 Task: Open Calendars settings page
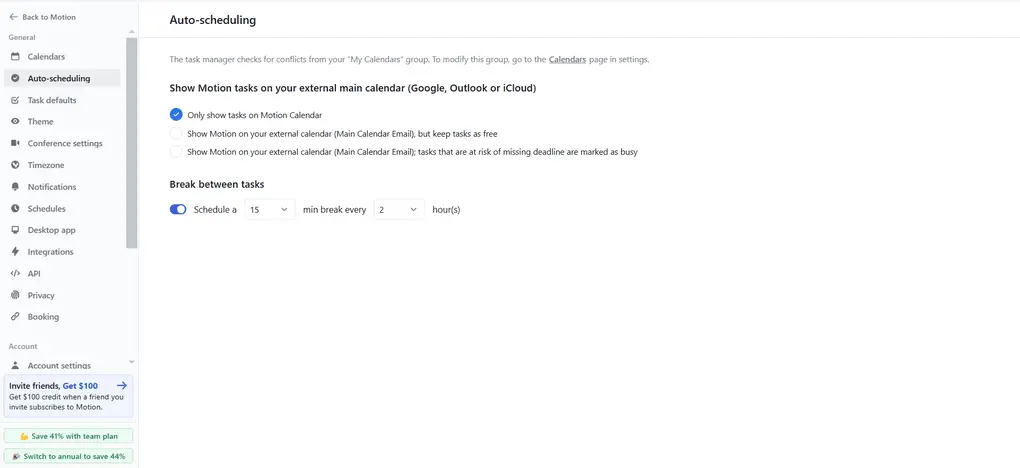click(62, 57)
